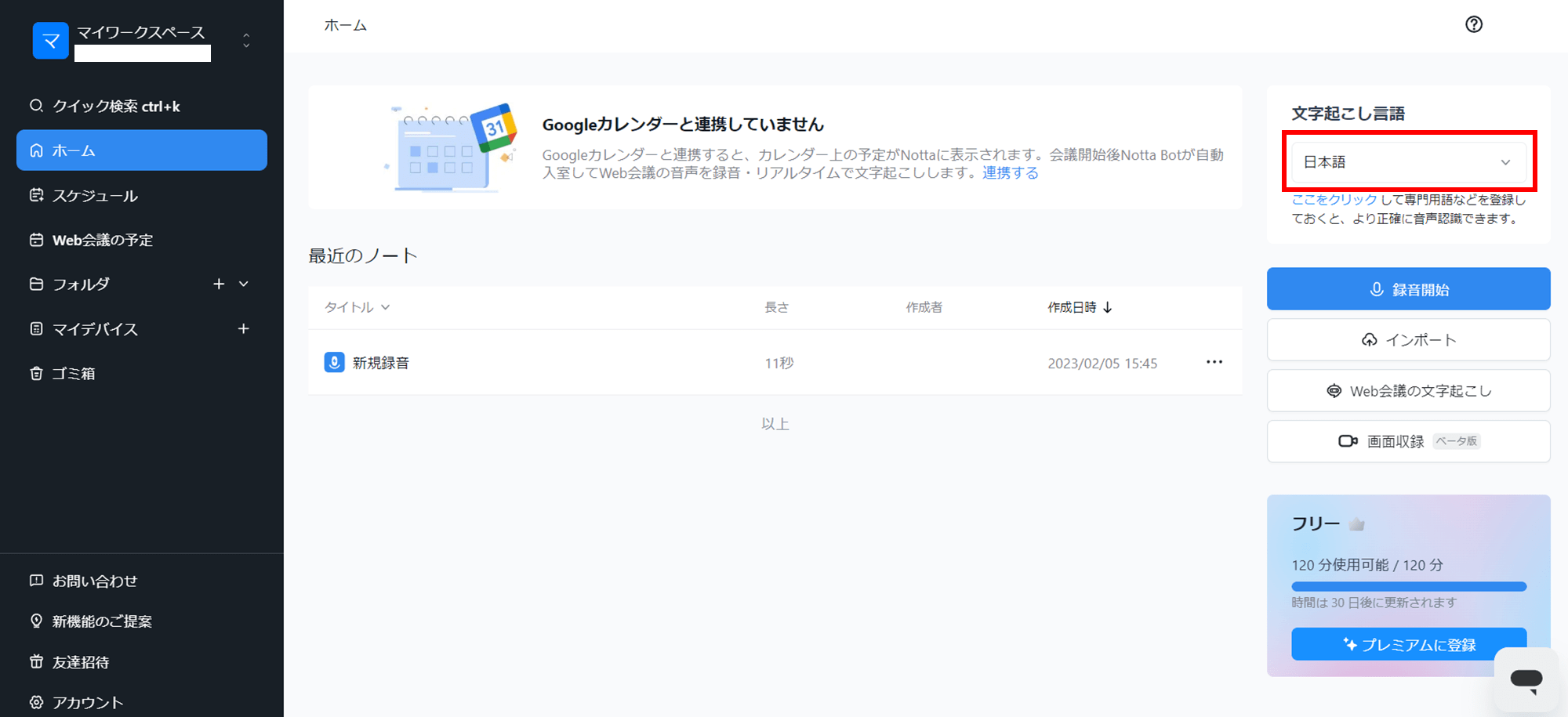Click the 画面収録 button
The image size is (1568, 717).
(1409, 442)
